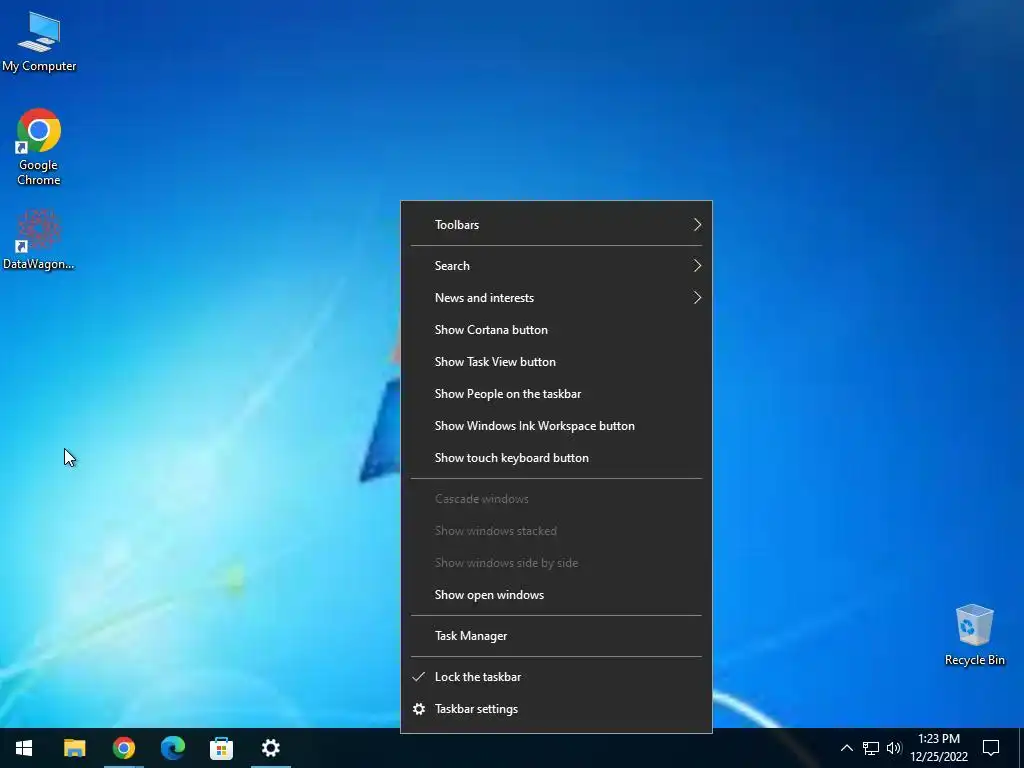Image resolution: width=1024 pixels, height=768 pixels.
Task: Uncheck Lock the taskbar option
Action: pos(556,677)
